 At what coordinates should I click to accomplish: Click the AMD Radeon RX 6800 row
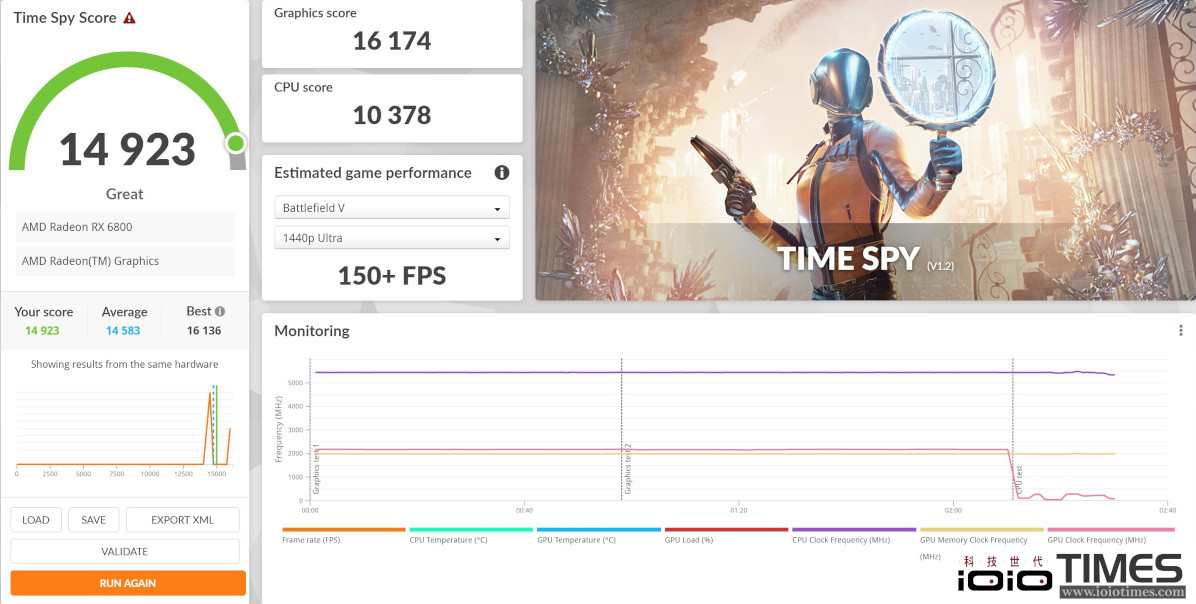pos(124,226)
